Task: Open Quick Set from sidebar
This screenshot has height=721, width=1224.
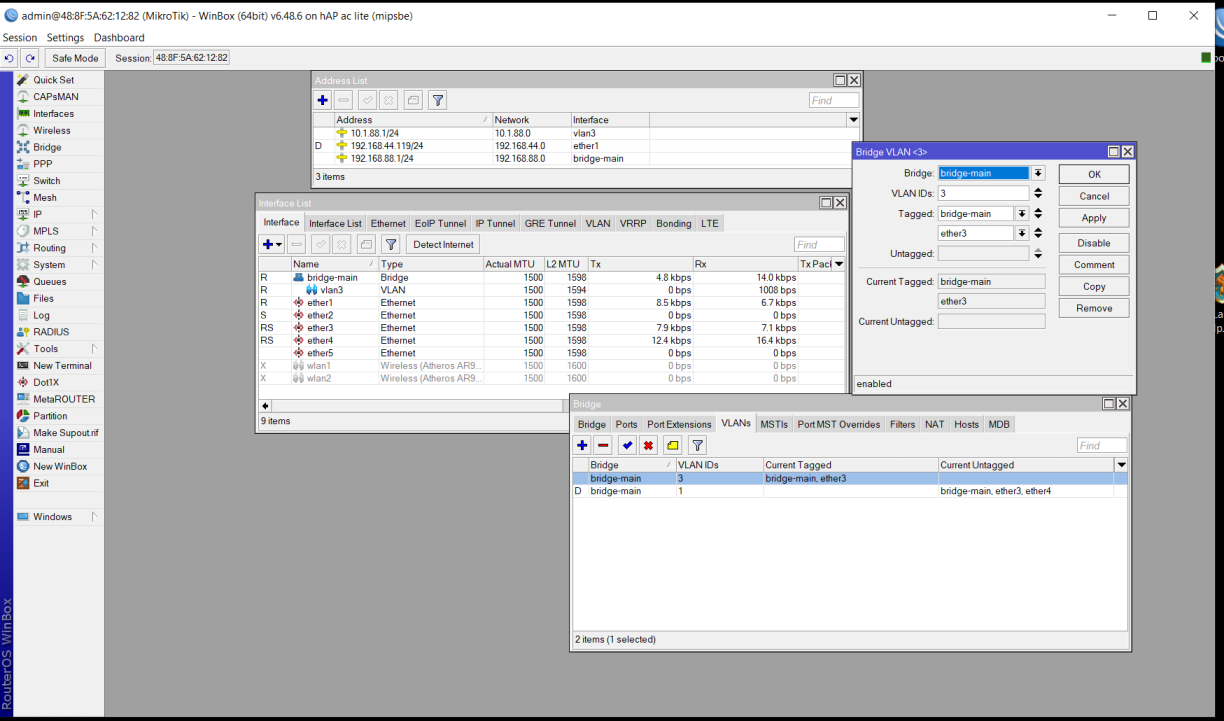Action: pos(52,80)
